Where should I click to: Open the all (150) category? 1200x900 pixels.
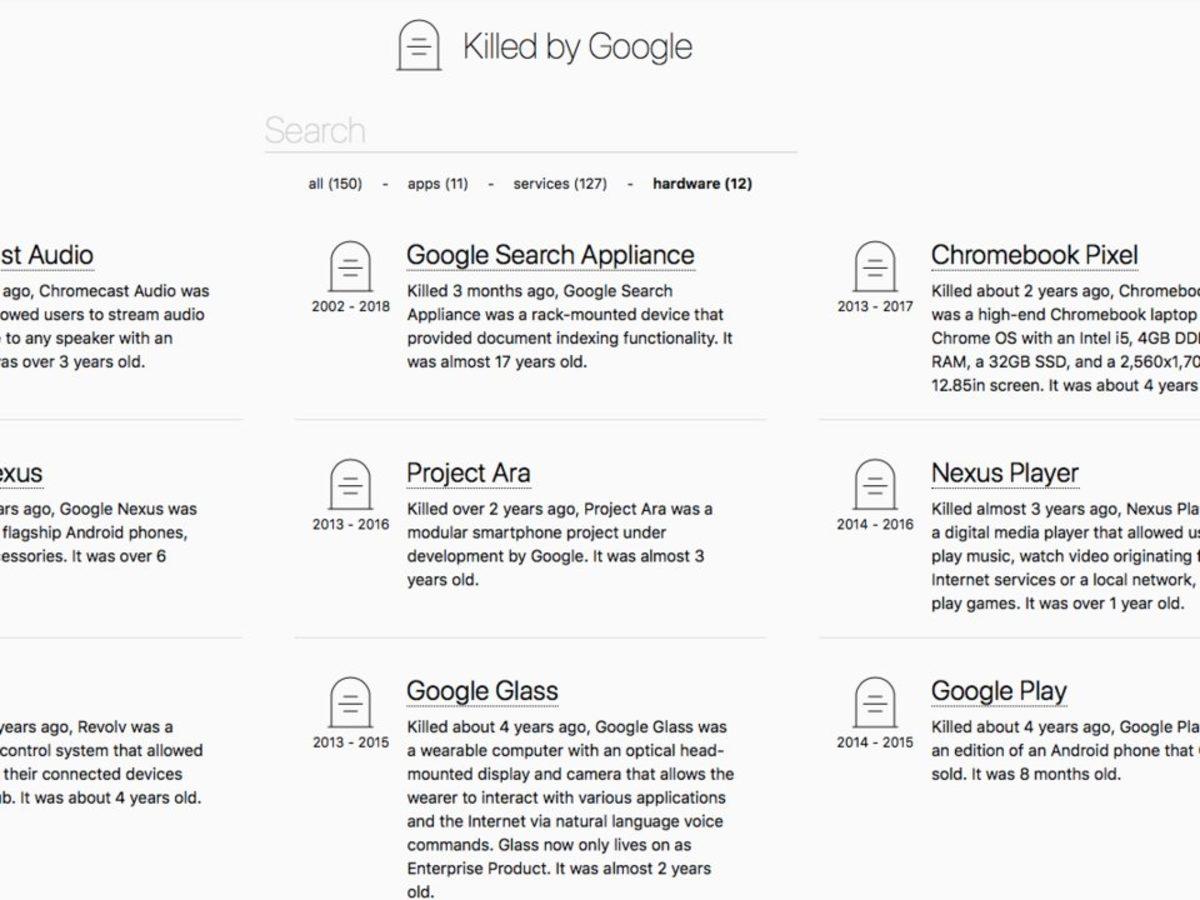point(335,184)
